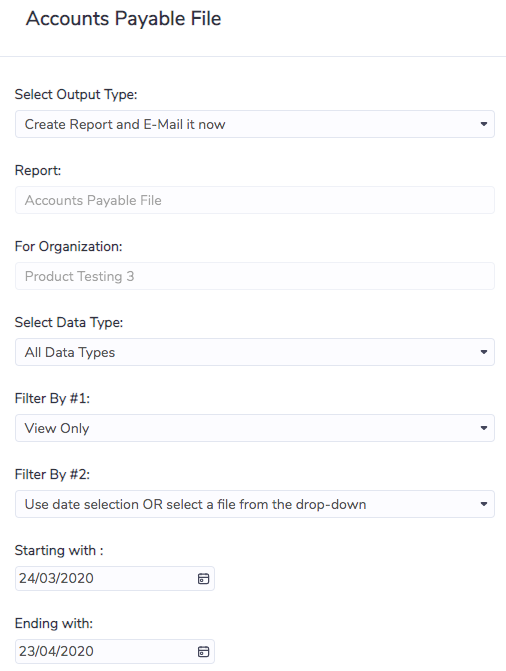Screen dimensions: 506x671
Task: Open calendar picker for Starting with date
Action: pos(203,579)
